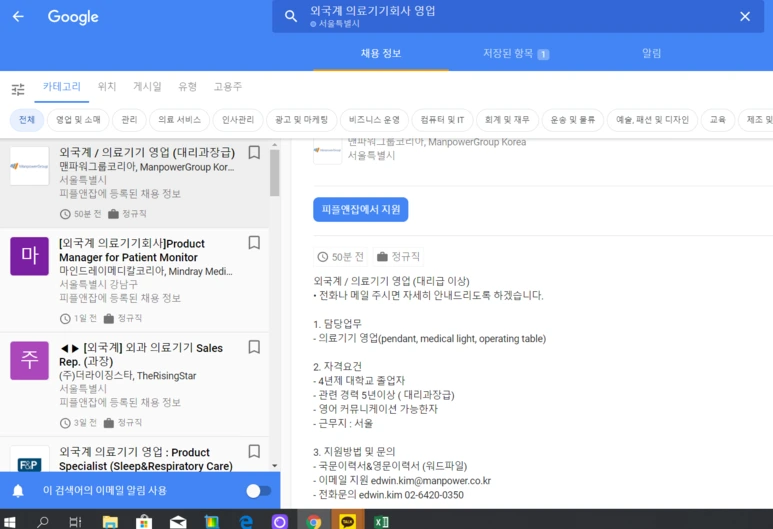Filter by 인사관리 category
773x529 pixels.
point(238,120)
